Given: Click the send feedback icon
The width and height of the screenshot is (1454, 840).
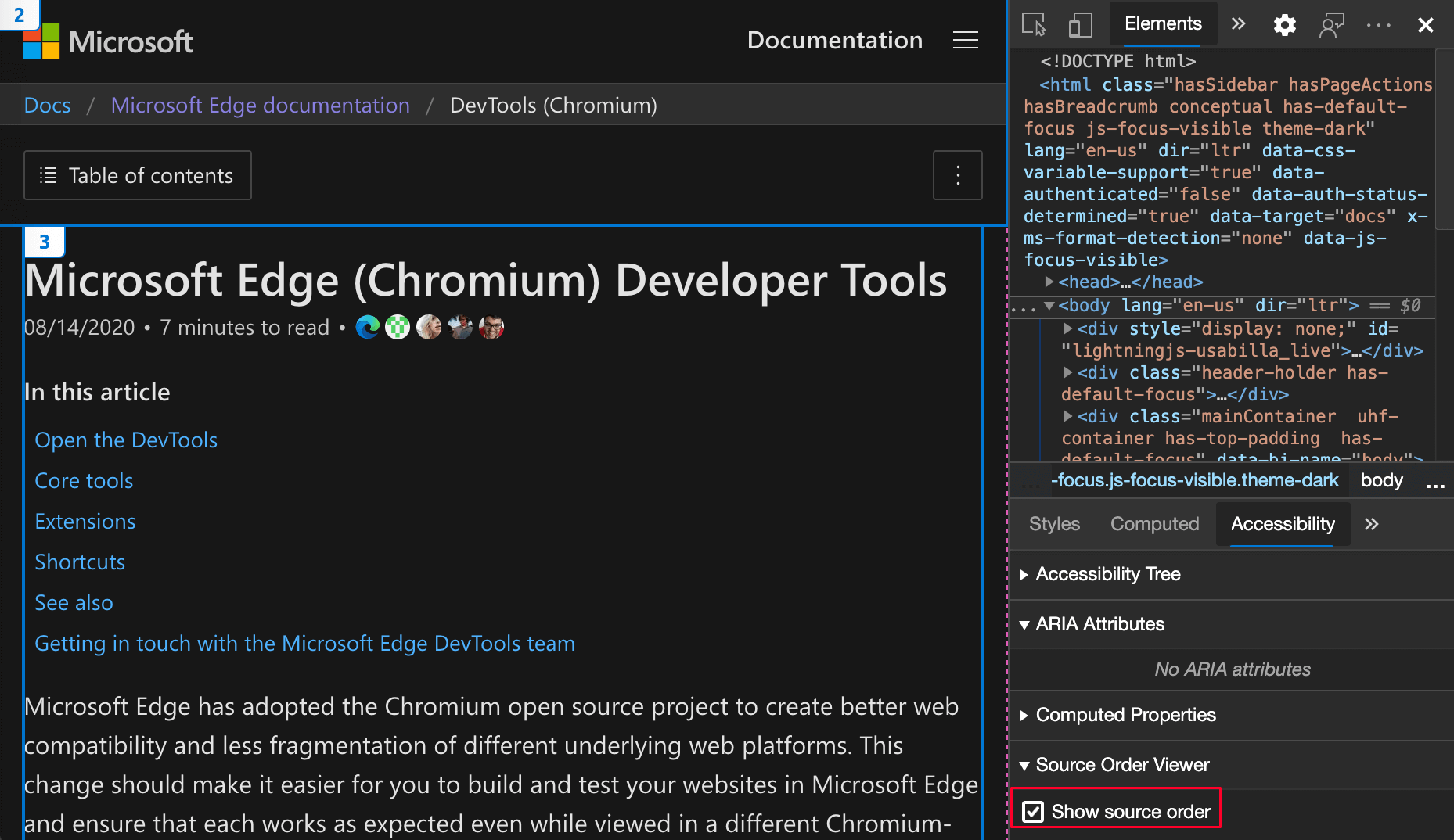Looking at the screenshot, I should (x=1331, y=25).
